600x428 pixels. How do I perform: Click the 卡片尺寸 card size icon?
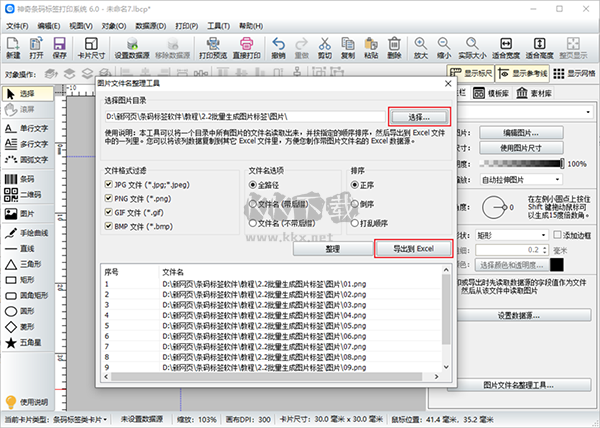[91, 47]
